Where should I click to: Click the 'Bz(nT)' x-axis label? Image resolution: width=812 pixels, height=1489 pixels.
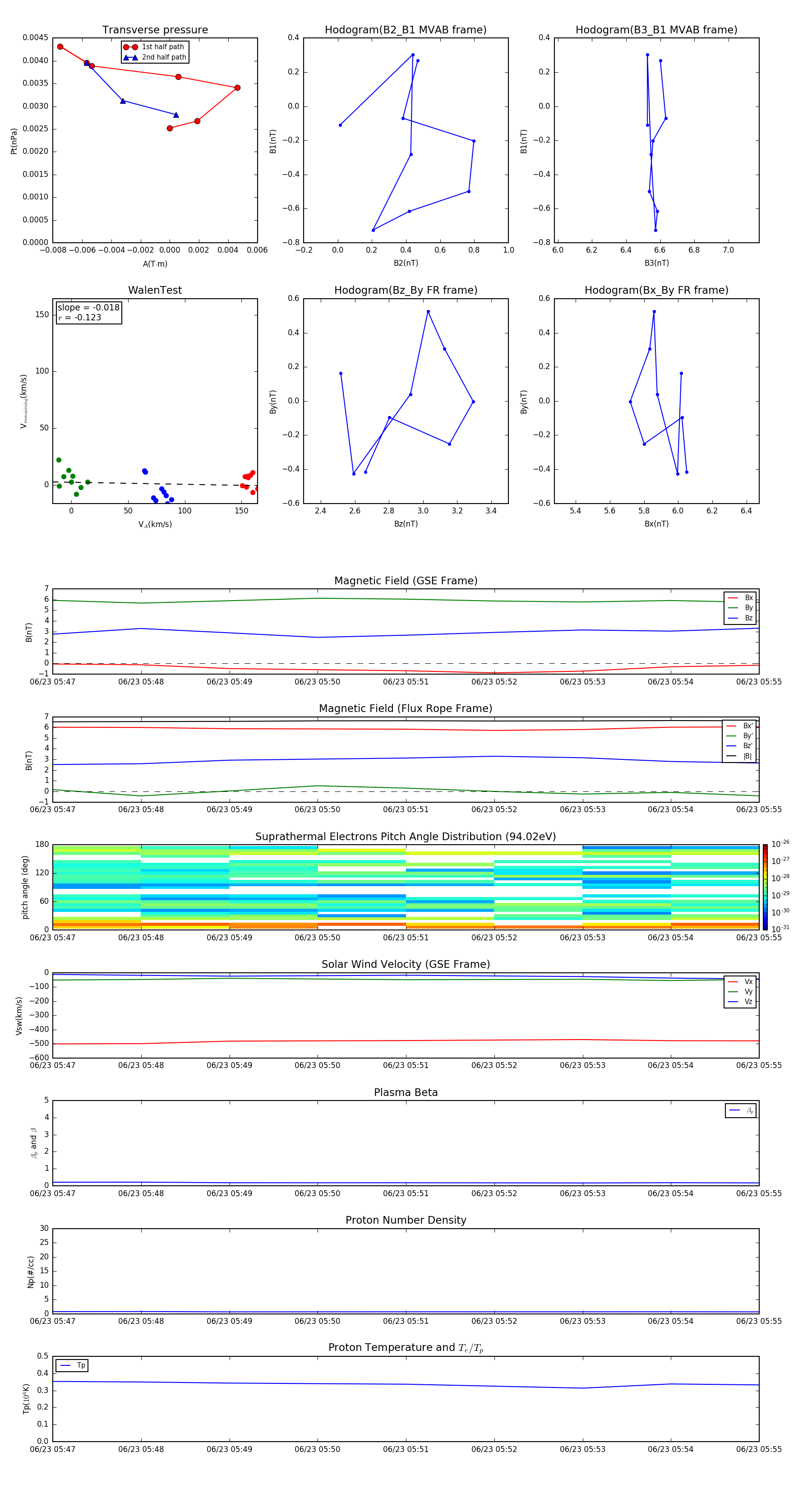pos(406,524)
